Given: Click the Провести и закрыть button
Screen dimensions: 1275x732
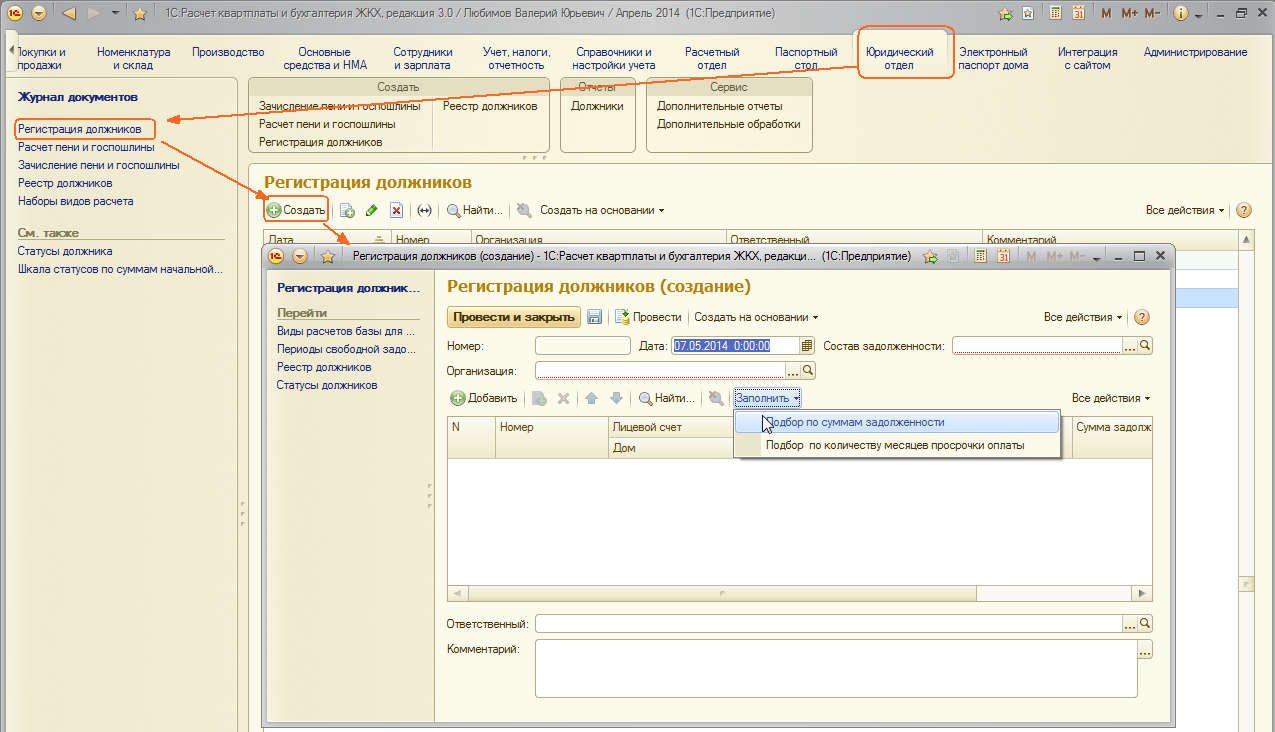Looking at the screenshot, I should click(x=514, y=317).
